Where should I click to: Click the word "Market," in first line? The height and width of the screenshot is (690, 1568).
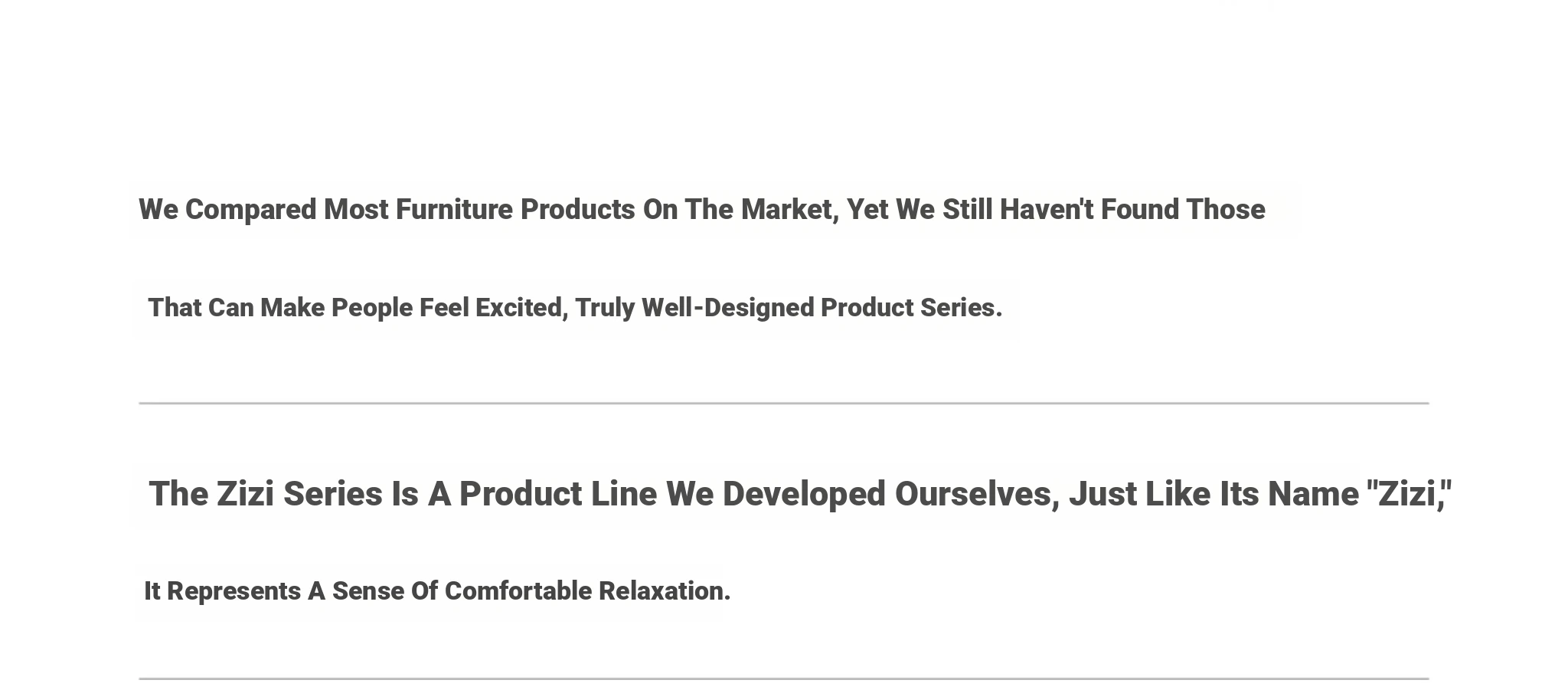(790, 210)
